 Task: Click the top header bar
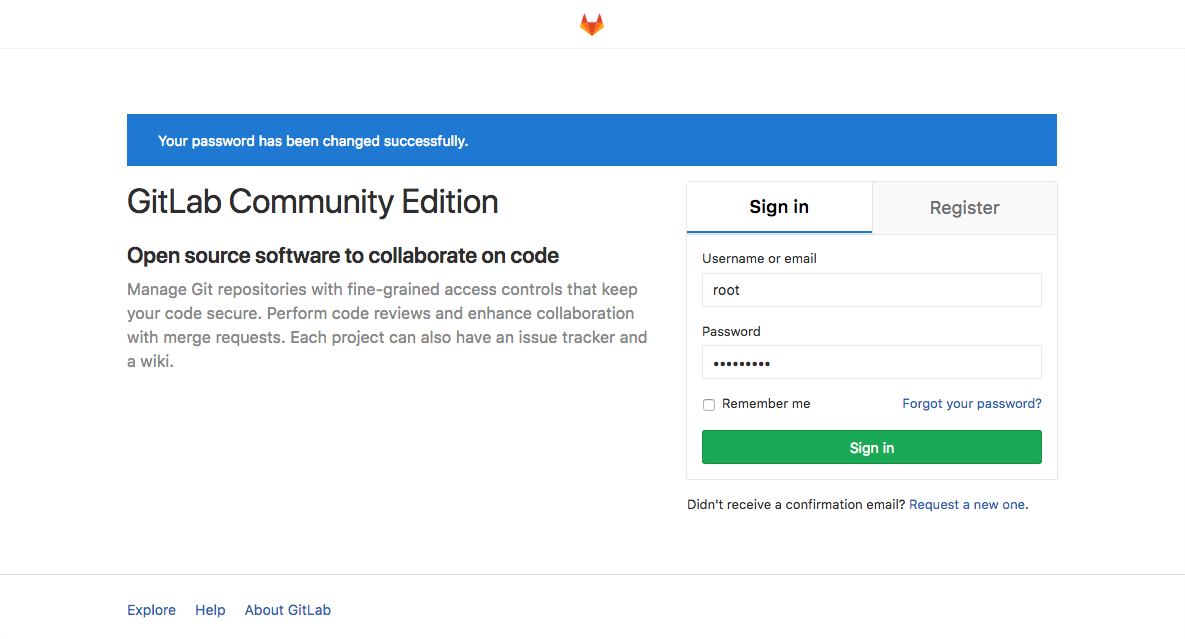point(300,24)
